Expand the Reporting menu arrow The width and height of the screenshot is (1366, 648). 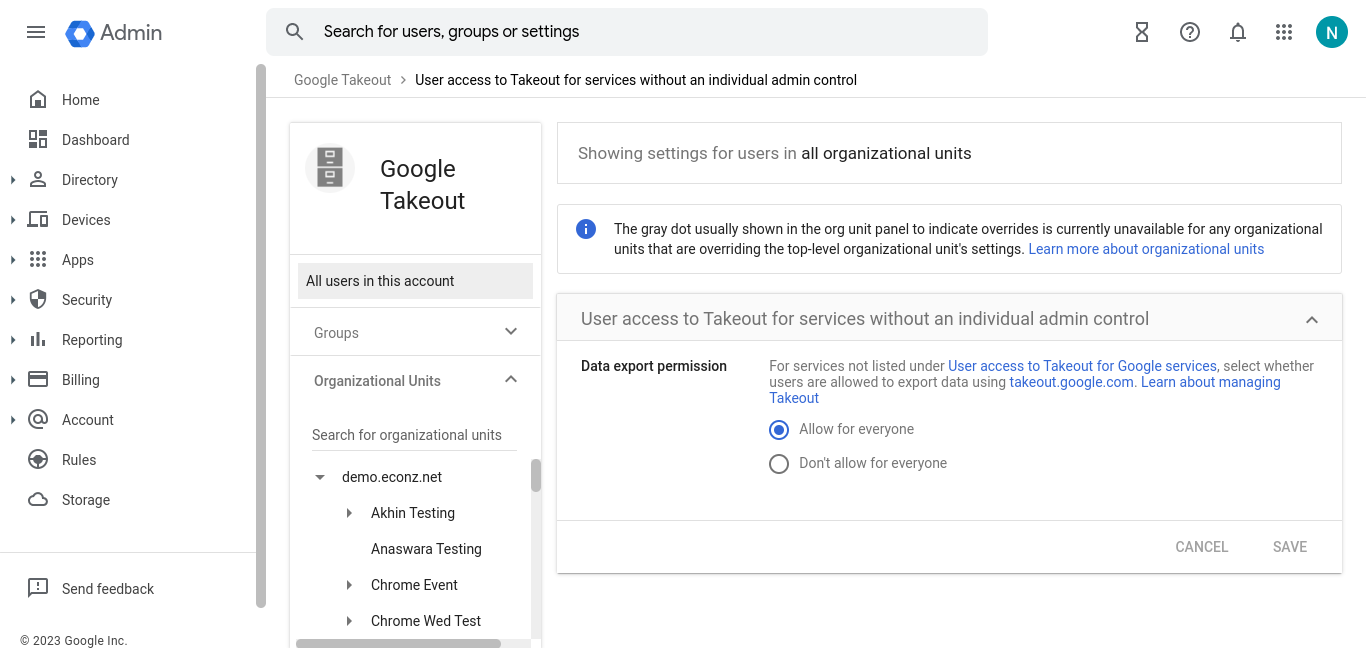(13, 340)
